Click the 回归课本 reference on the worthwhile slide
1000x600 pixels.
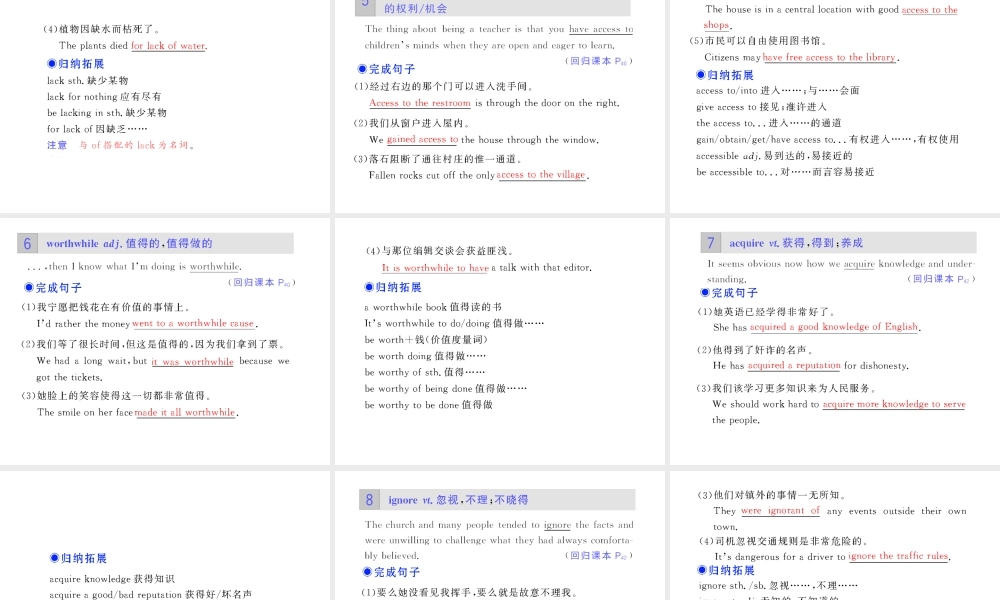tap(261, 282)
